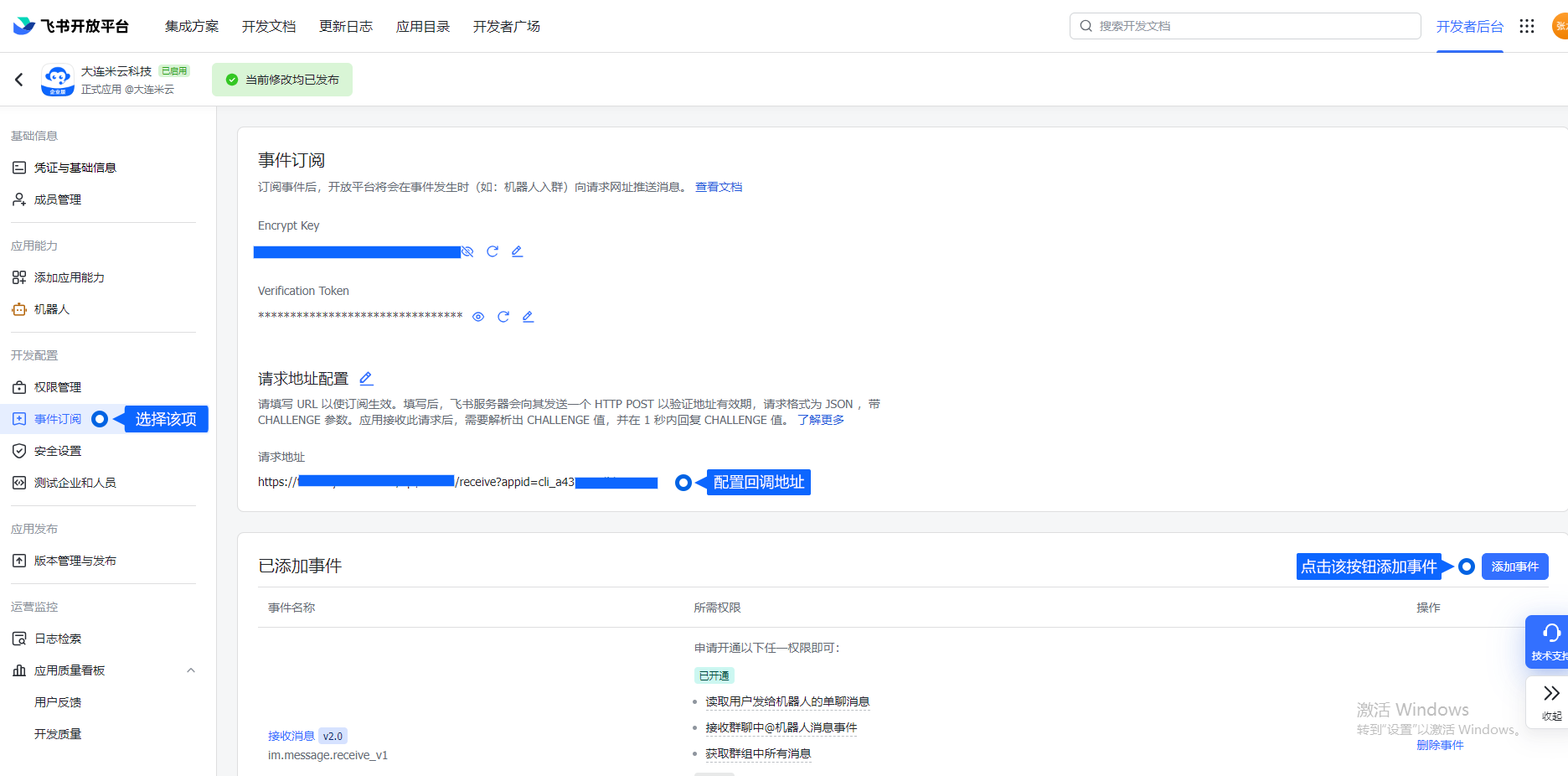Refresh the Encrypt Key
Image resolution: width=1568 pixels, height=776 pixels.
493,251
